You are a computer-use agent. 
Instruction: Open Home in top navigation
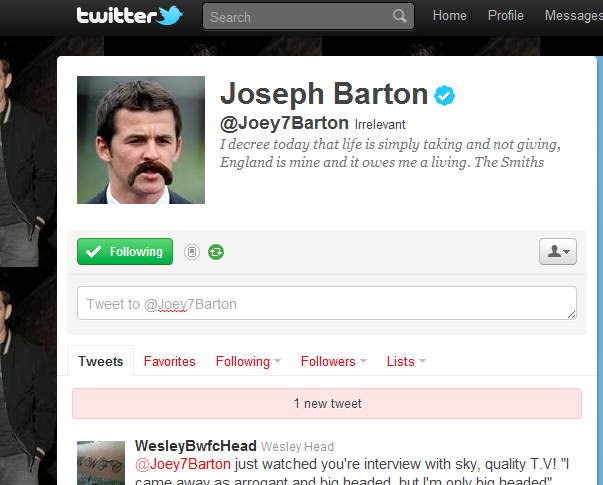point(449,16)
